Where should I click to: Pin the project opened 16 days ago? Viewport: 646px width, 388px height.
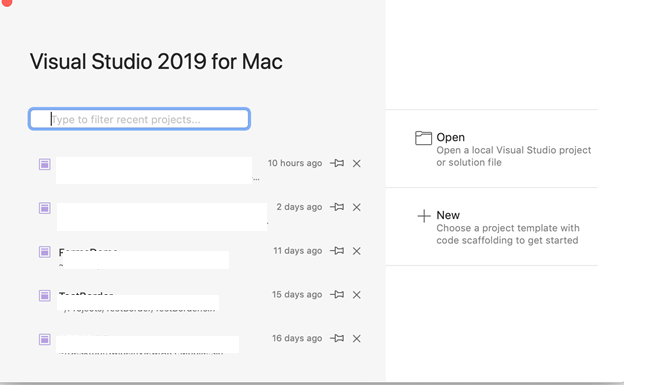(x=337, y=338)
